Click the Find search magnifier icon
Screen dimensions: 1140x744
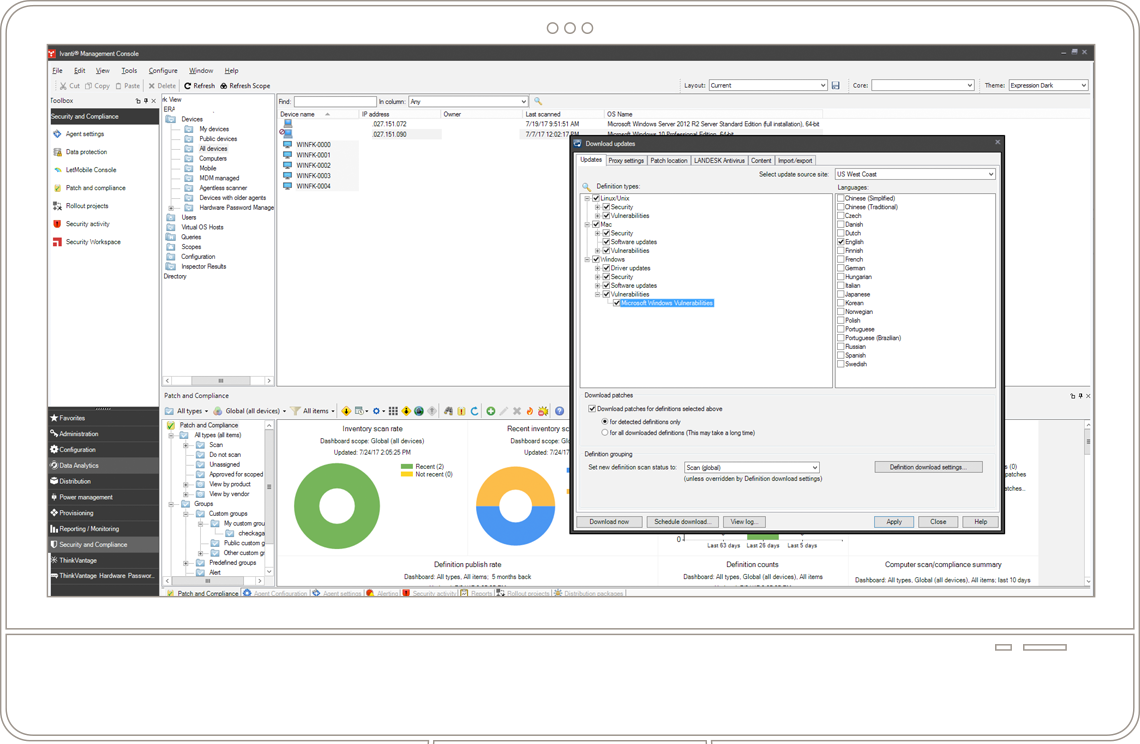tap(538, 101)
